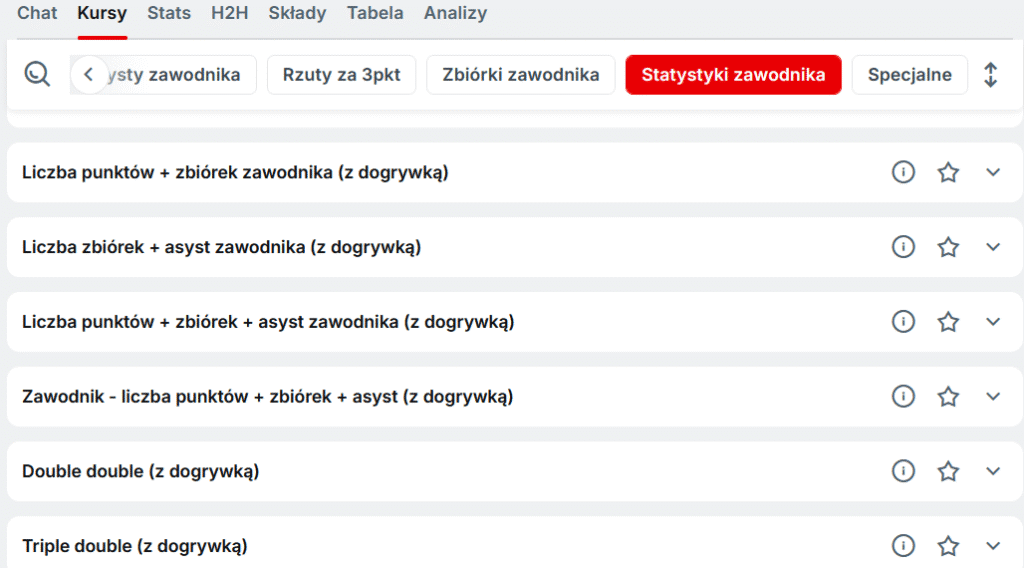Switch to the Chat tab
This screenshot has height=568, width=1024.
click(x=37, y=13)
